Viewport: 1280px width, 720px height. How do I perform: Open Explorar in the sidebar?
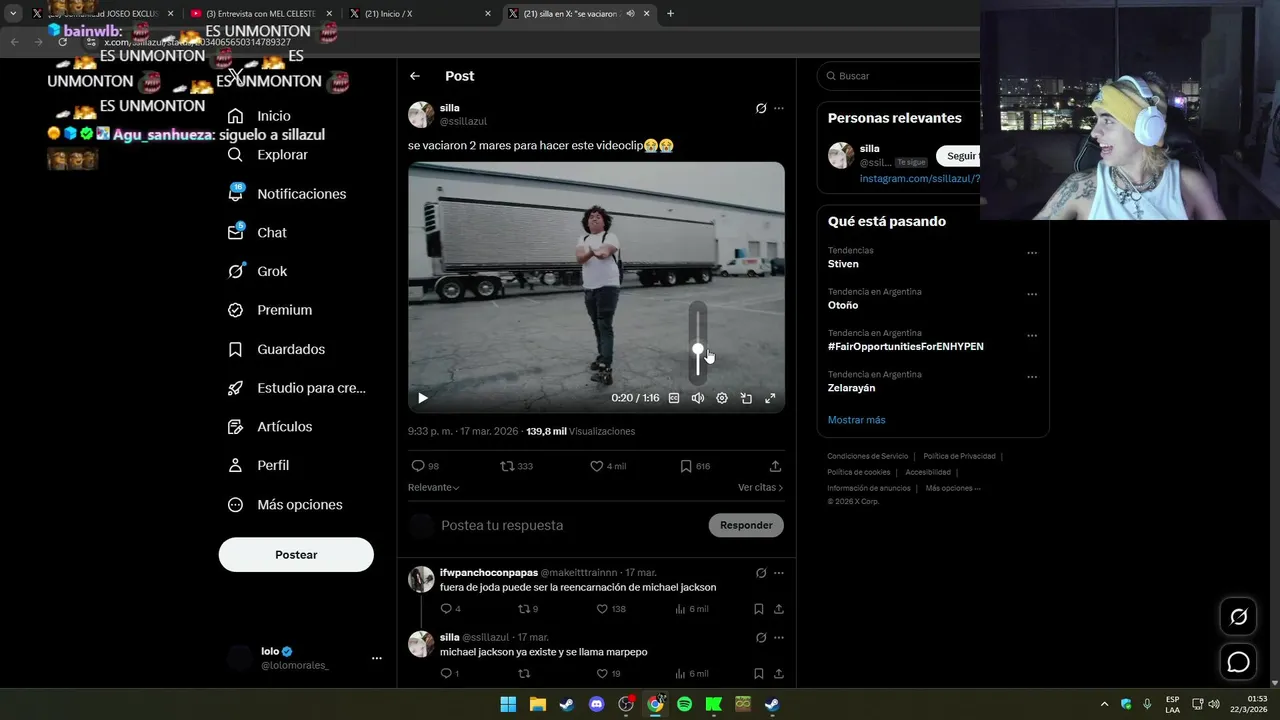tap(267, 155)
